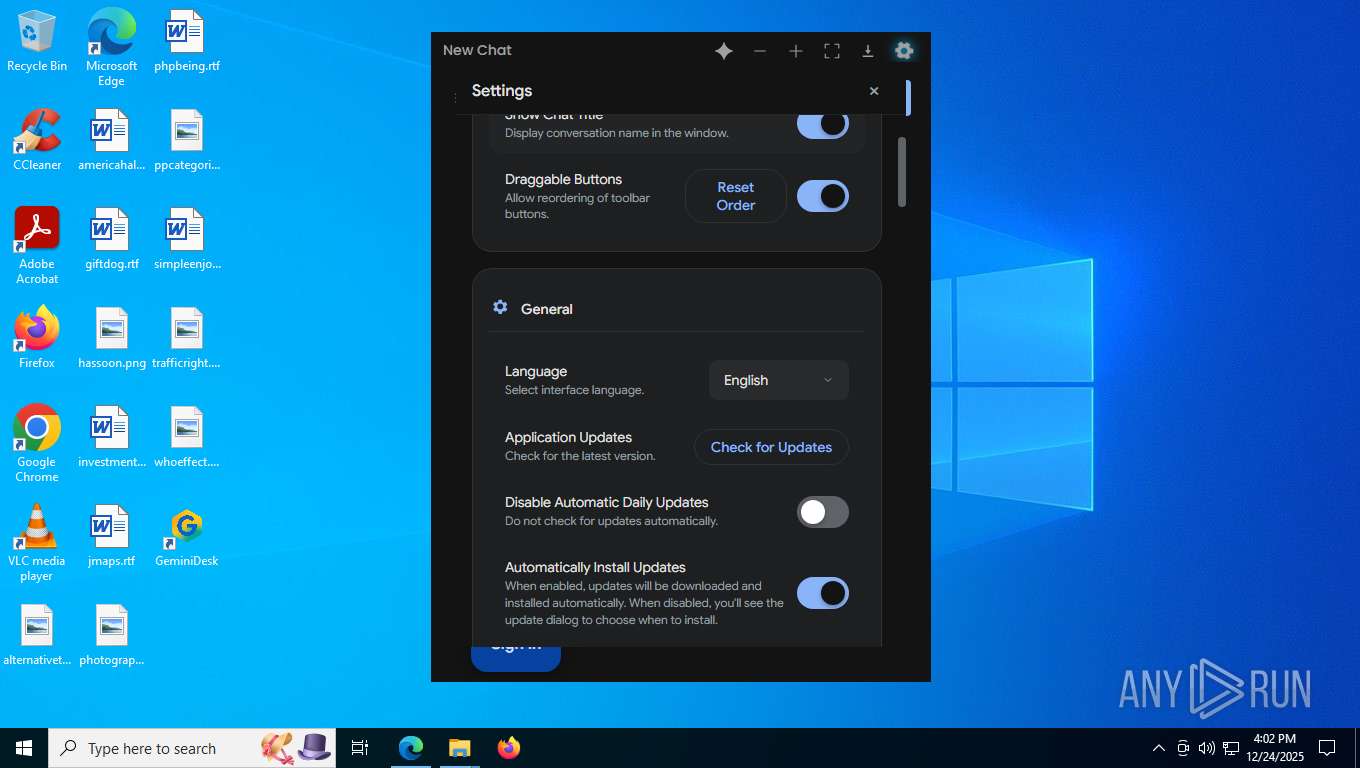1360x768 pixels.
Task: Select hassoon.png desktop file
Action: pyautogui.click(x=111, y=338)
